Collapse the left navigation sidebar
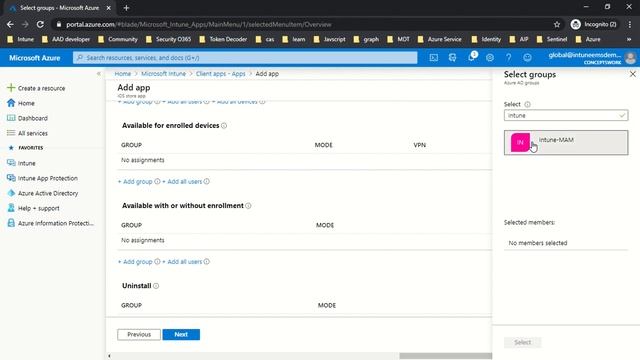The width and height of the screenshot is (640, 360). pyautogui.click(x=98, y=74)
